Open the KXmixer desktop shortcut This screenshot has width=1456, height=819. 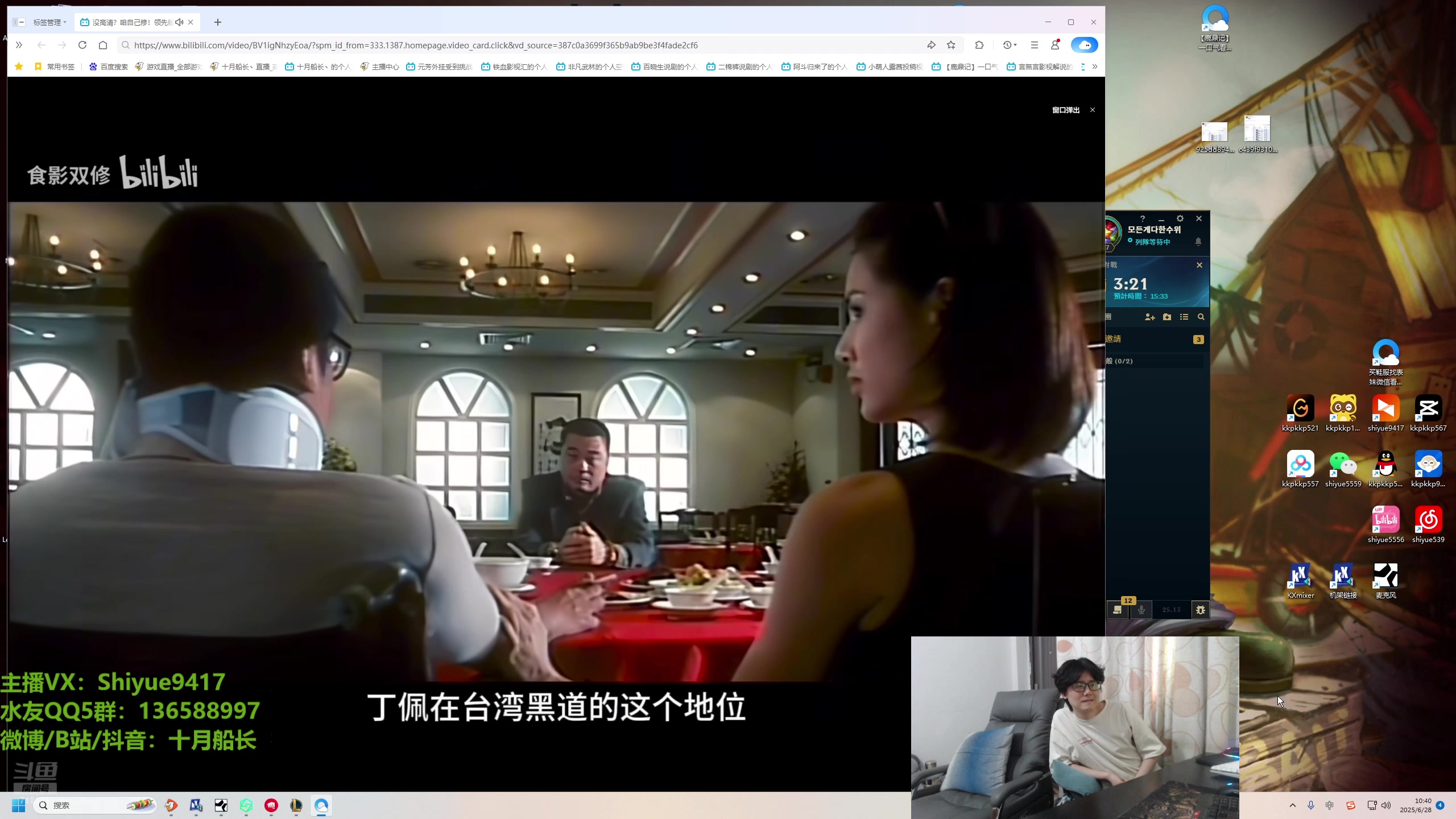click(1300, 580)
